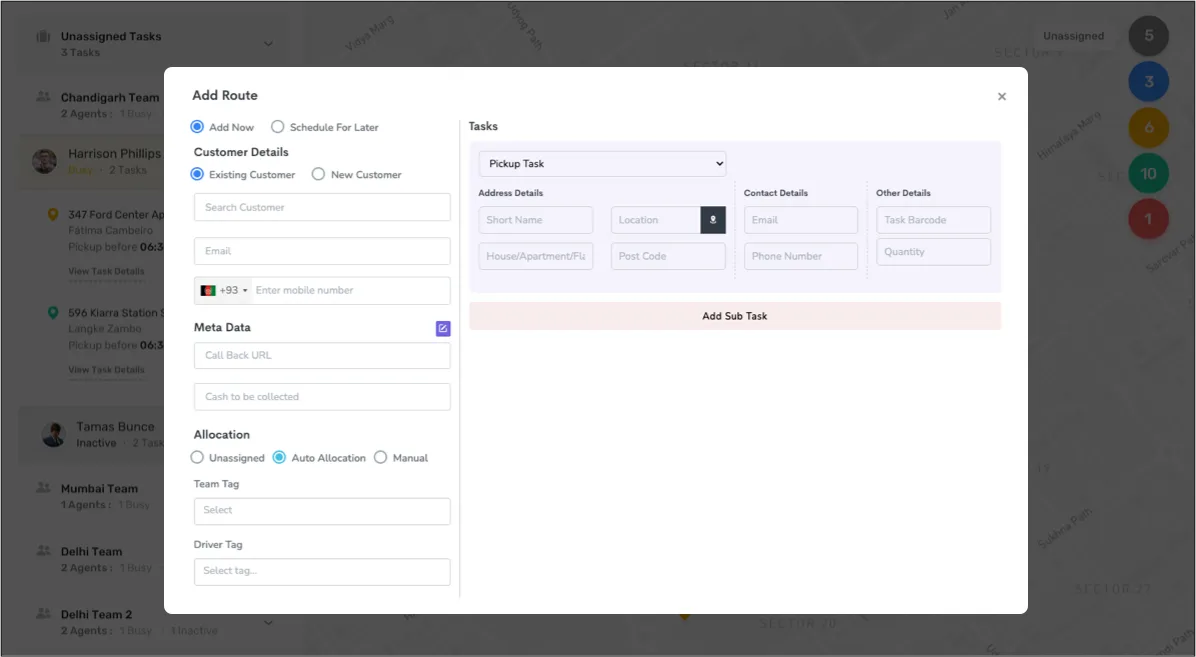Open View Task Details for 347 Ford Center
Image resolution: width=1196 pixels, height=657 pixels.
tap(106, 272)
